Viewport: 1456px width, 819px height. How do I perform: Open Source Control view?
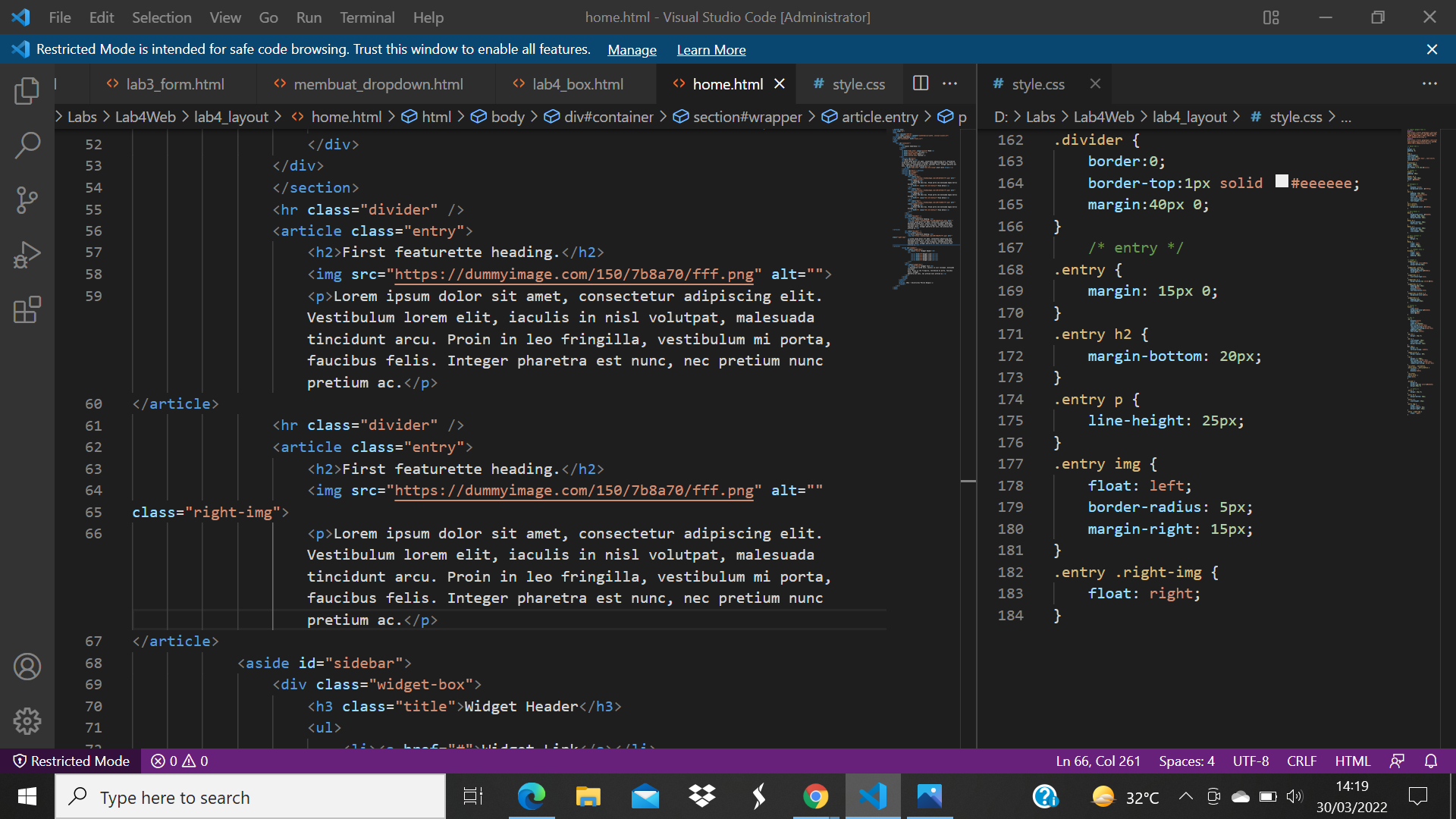point(27,199)
